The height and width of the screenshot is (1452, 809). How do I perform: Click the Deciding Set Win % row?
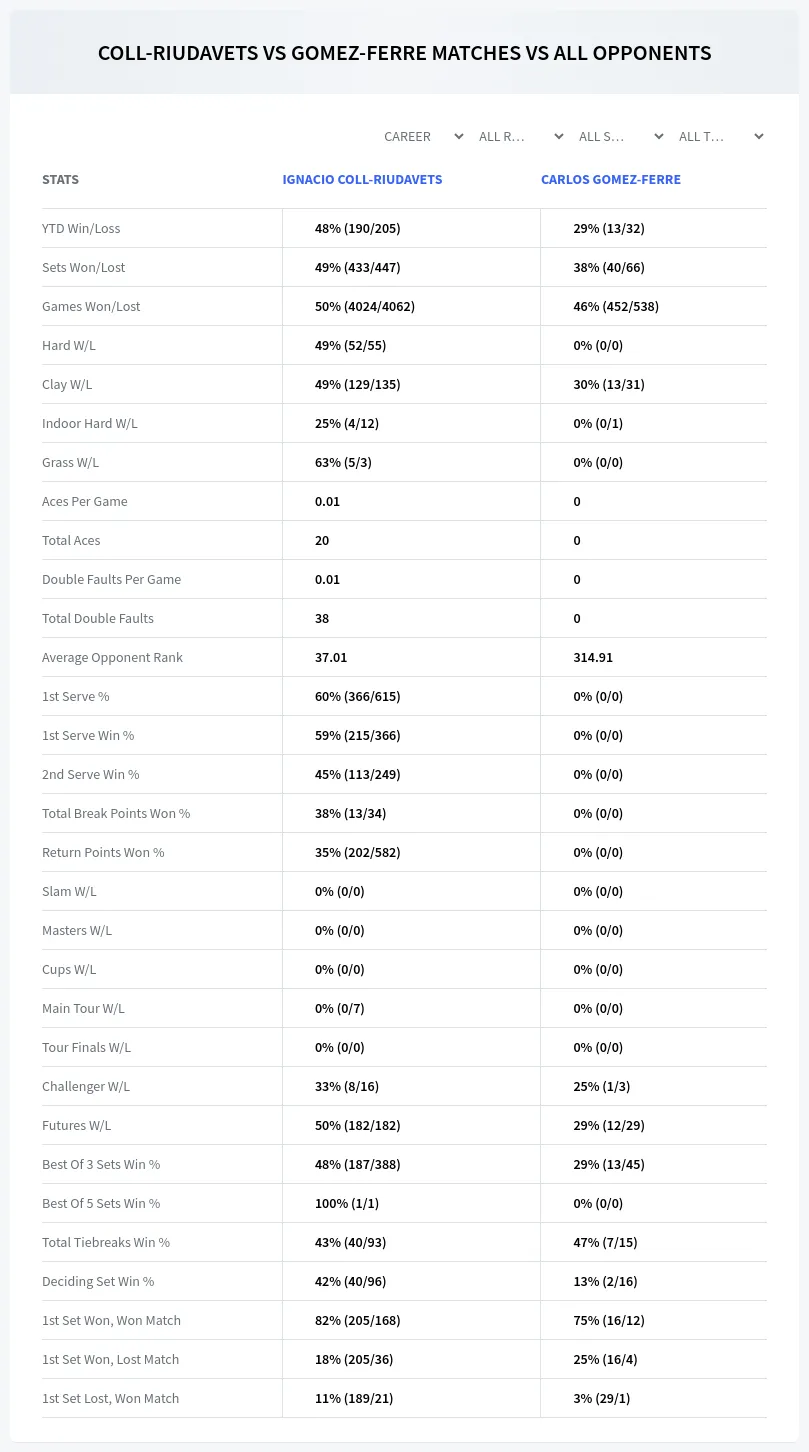tap(404, 1281)
